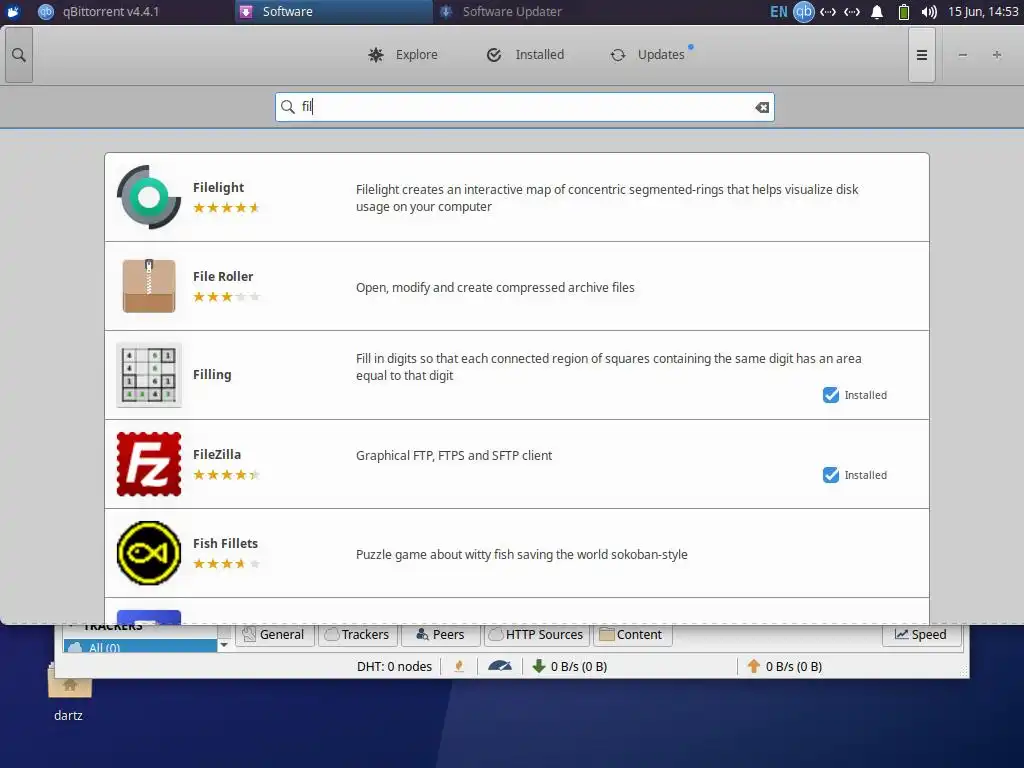Select the File Roller title
The width and height of the screenshot is (1024, 768).
[223, 276]
